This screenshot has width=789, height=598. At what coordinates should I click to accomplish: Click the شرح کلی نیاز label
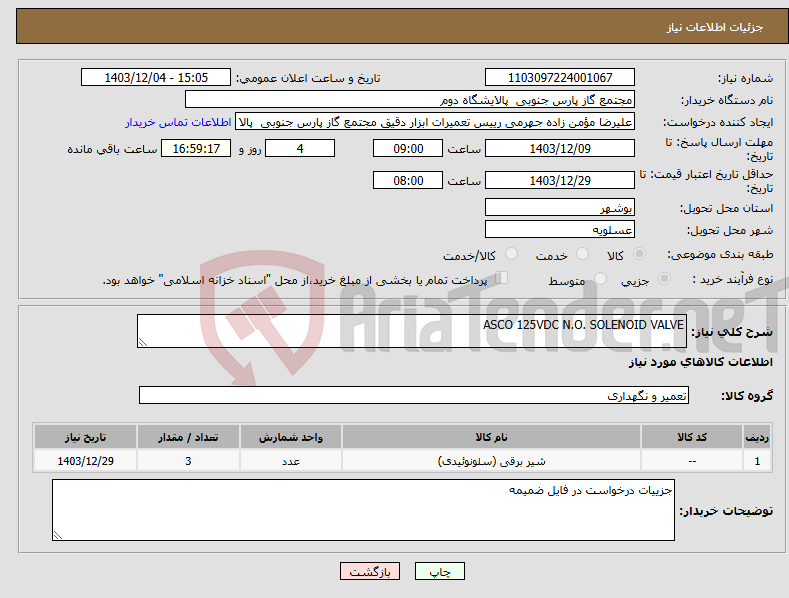click(732, 332)
